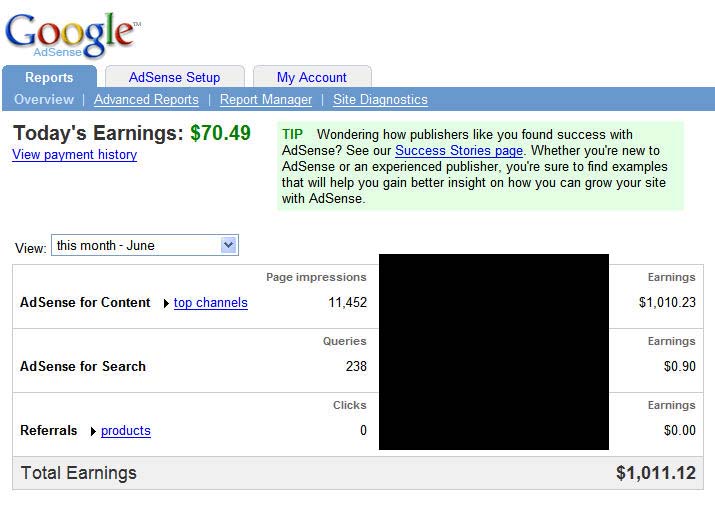Expand top channels arrow for AdSense for Content
The image size is (715, 505).
pos(166,303)
